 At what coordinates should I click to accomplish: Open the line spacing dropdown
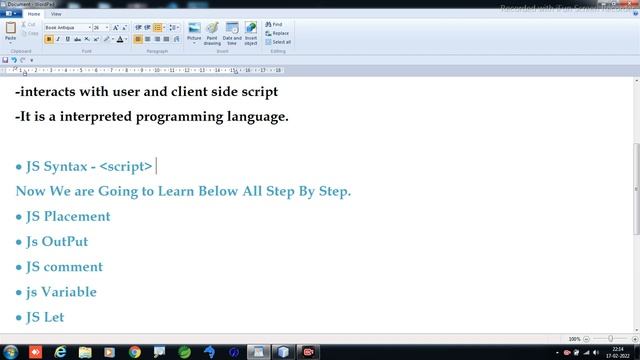174,27
